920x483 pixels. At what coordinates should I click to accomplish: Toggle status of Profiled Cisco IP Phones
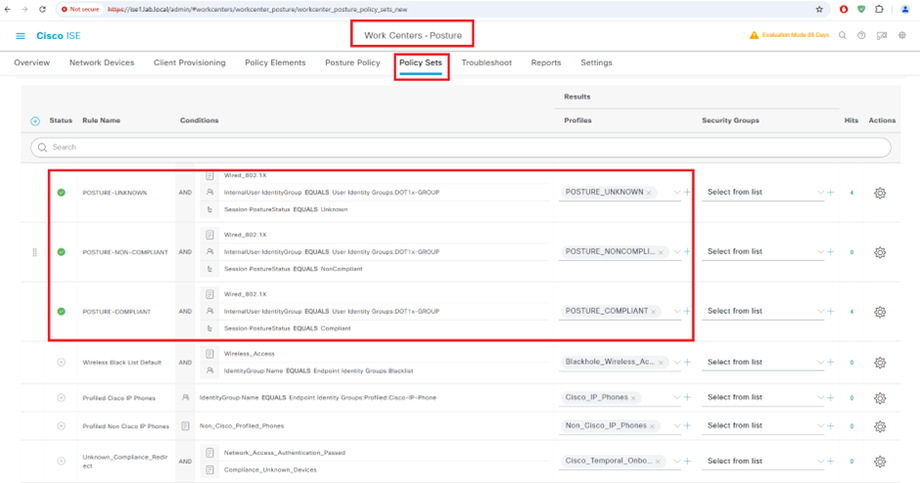[x=61, y=397]
